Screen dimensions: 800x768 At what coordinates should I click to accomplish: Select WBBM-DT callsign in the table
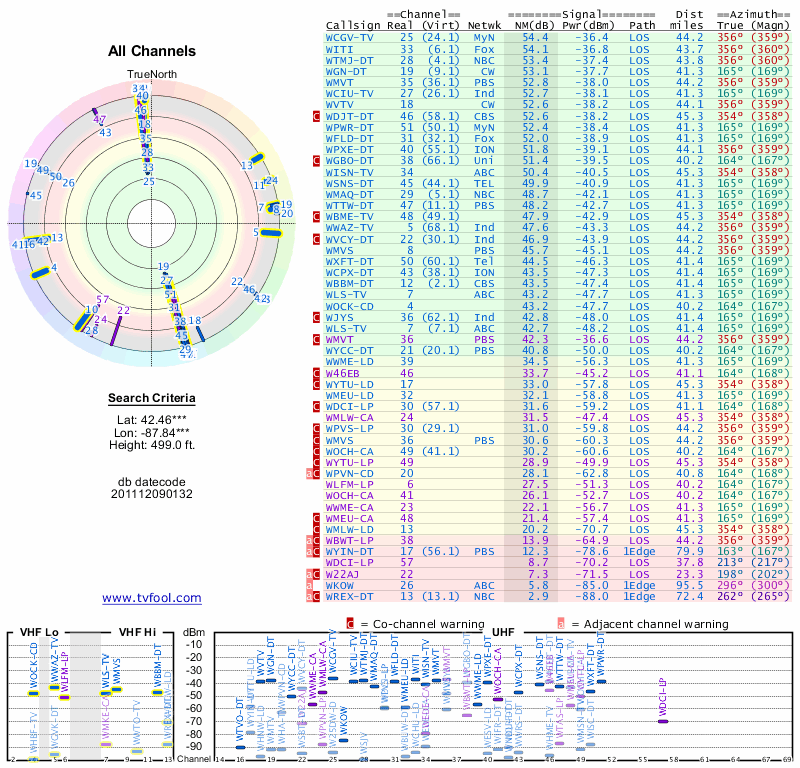(x=349, y=283)
